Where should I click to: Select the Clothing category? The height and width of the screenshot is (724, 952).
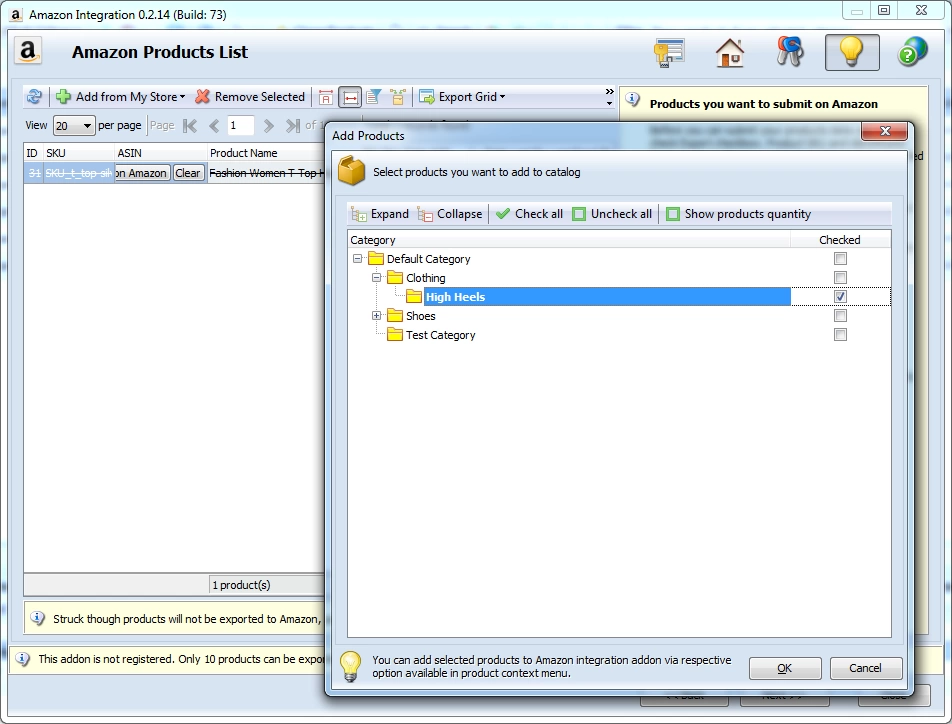coord(426,278)
